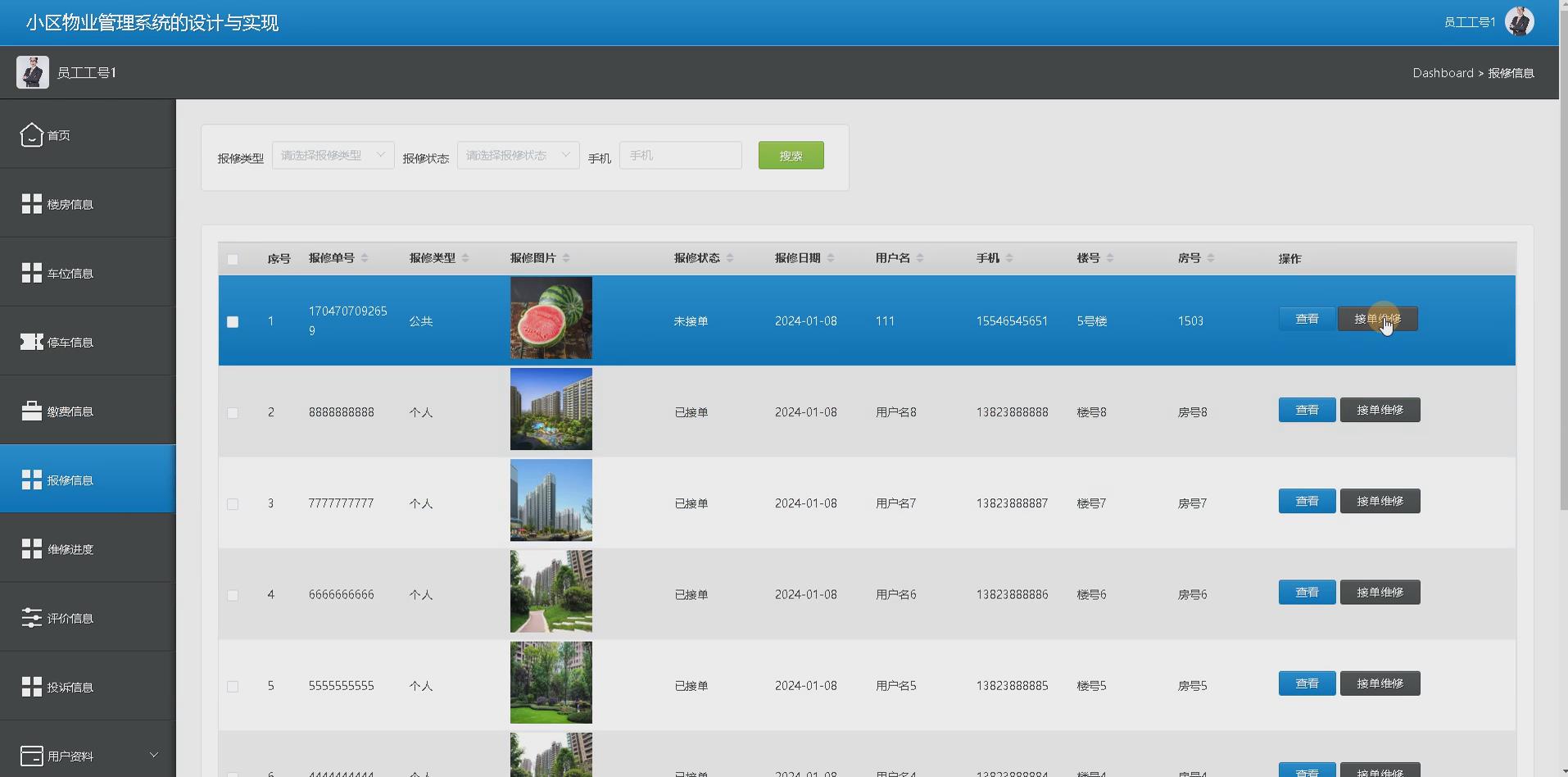This screenshot has width=1568, height=777.
Task: Sort by 手机 column arrows
Action: (1009, 258)
